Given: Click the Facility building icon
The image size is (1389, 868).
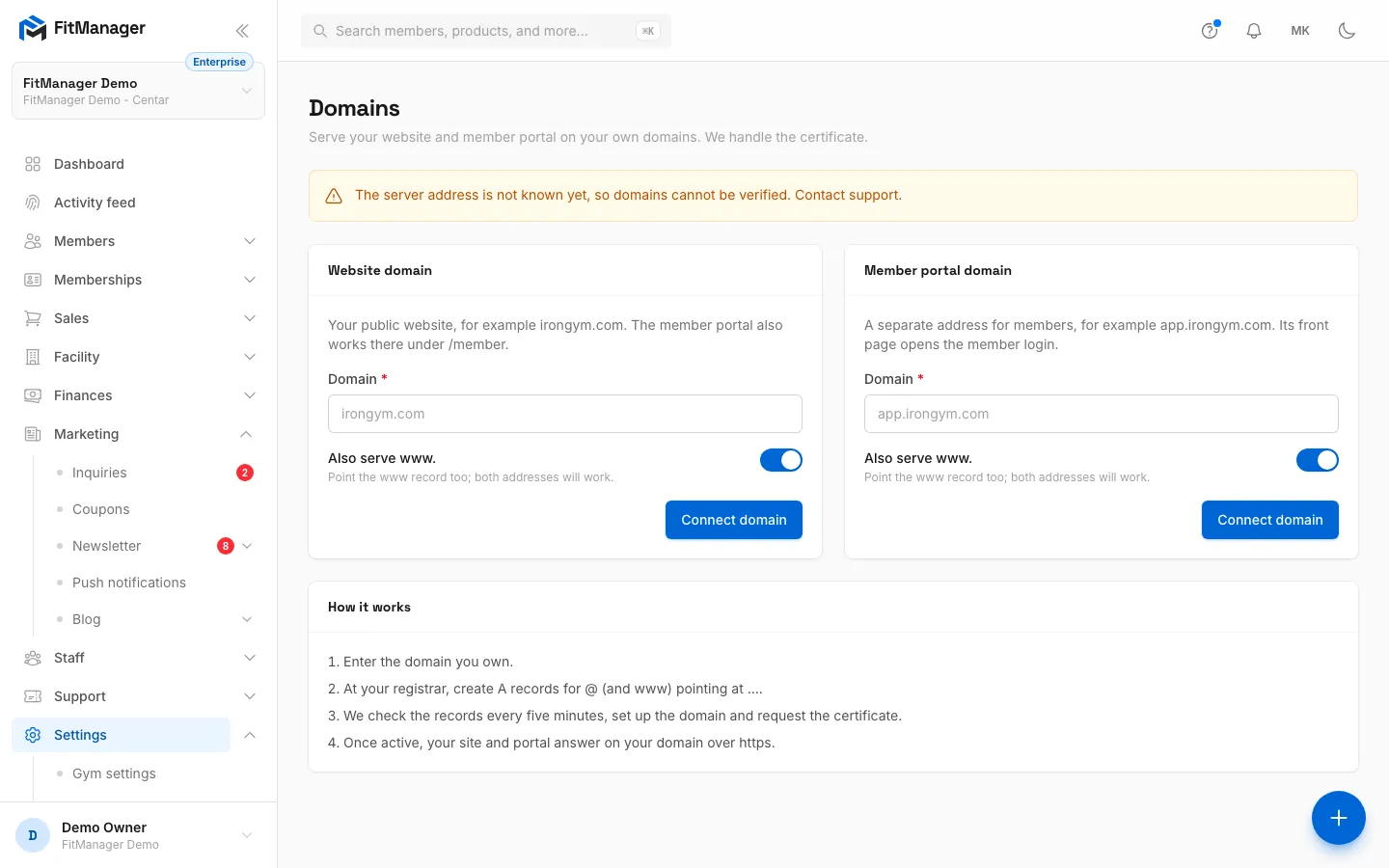Looking at the screenshot, I should 33,357.
